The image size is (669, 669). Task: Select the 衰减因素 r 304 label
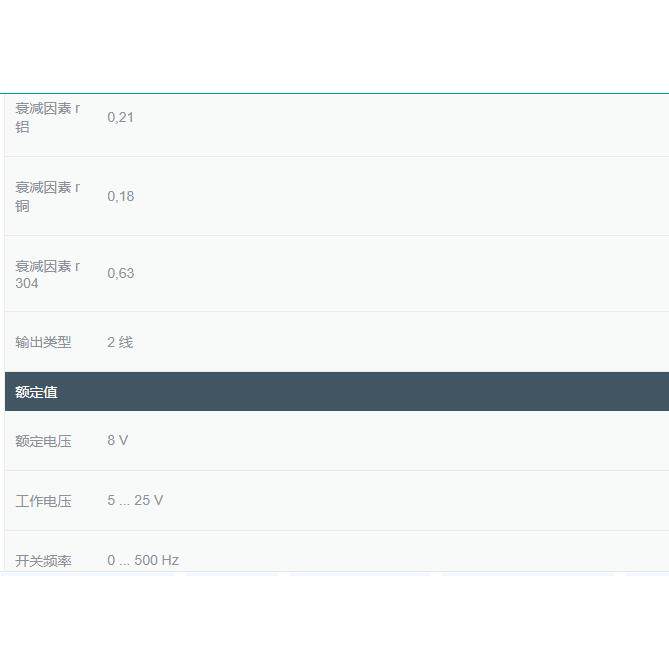47,274
